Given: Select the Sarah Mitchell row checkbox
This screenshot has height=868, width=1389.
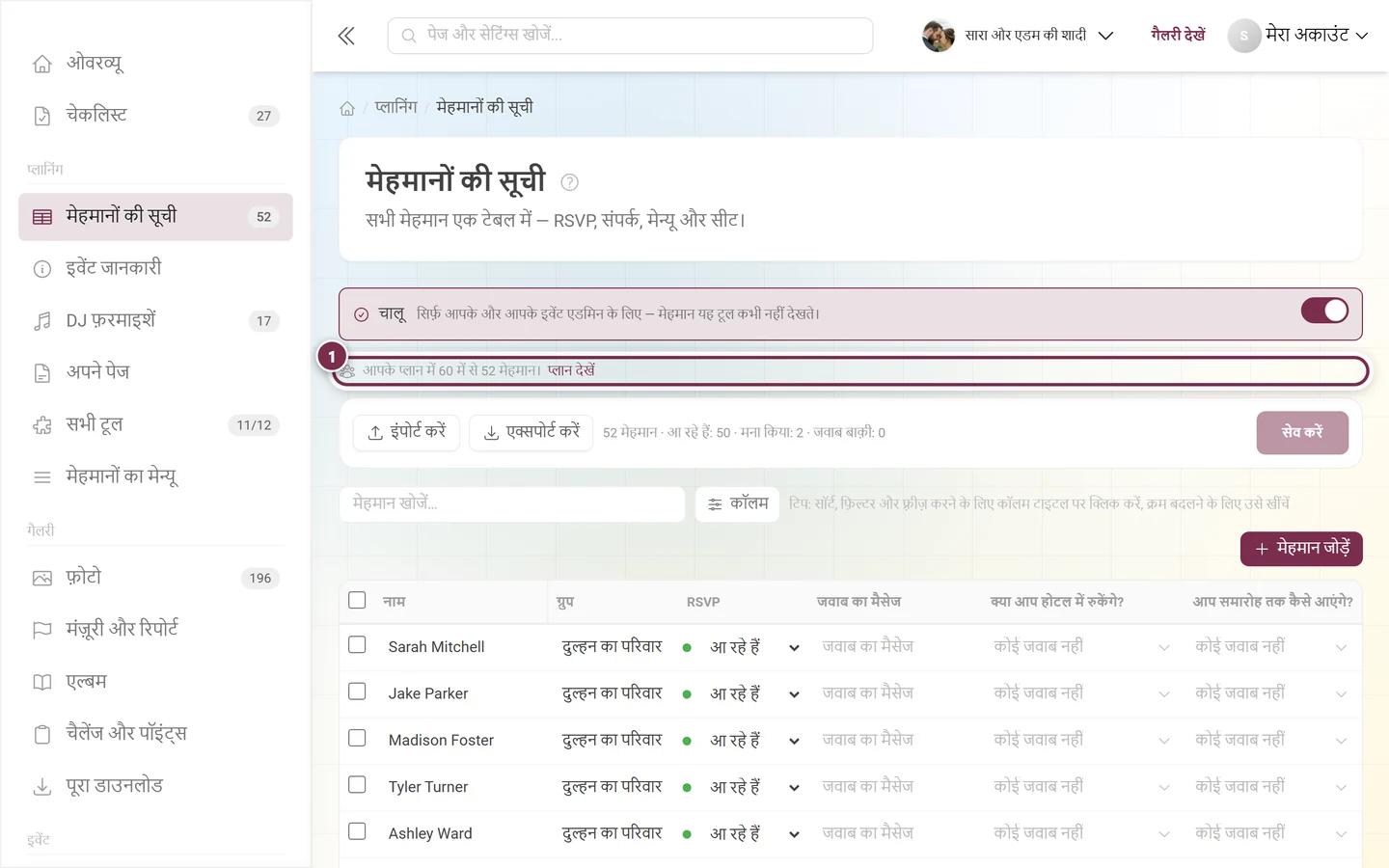Looking at the screenshot, I should [x=357, y=644].
